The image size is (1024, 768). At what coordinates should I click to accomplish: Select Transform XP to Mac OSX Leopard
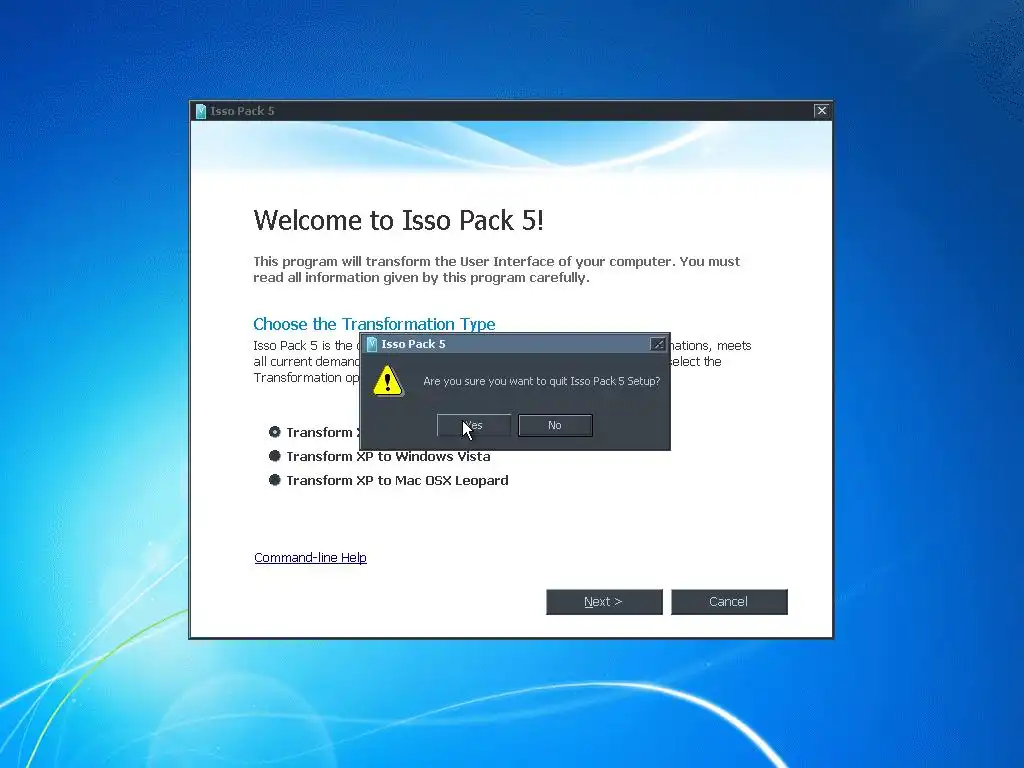pos(389,480)
